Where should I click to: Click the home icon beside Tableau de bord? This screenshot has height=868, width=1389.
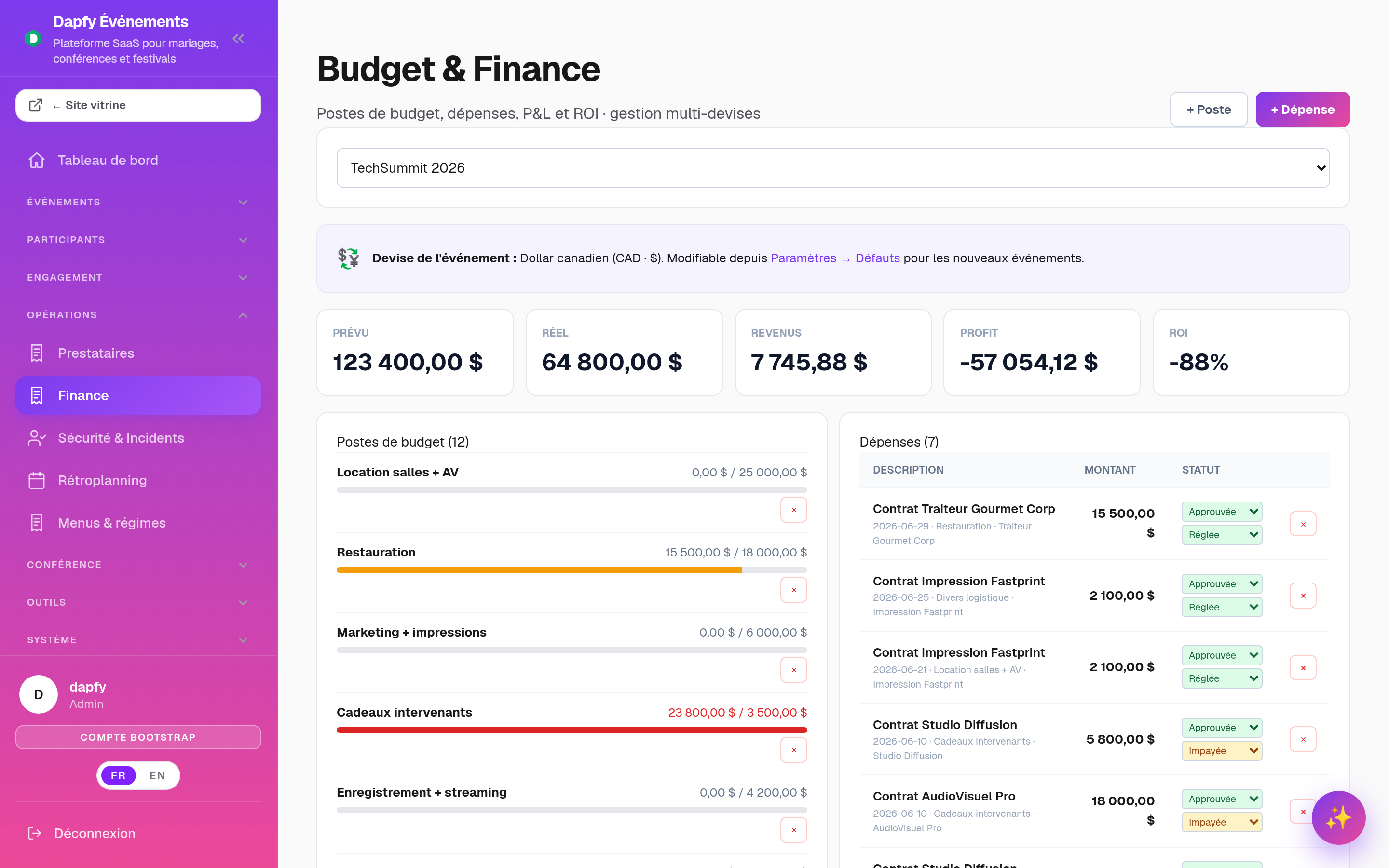coord(37,160)
